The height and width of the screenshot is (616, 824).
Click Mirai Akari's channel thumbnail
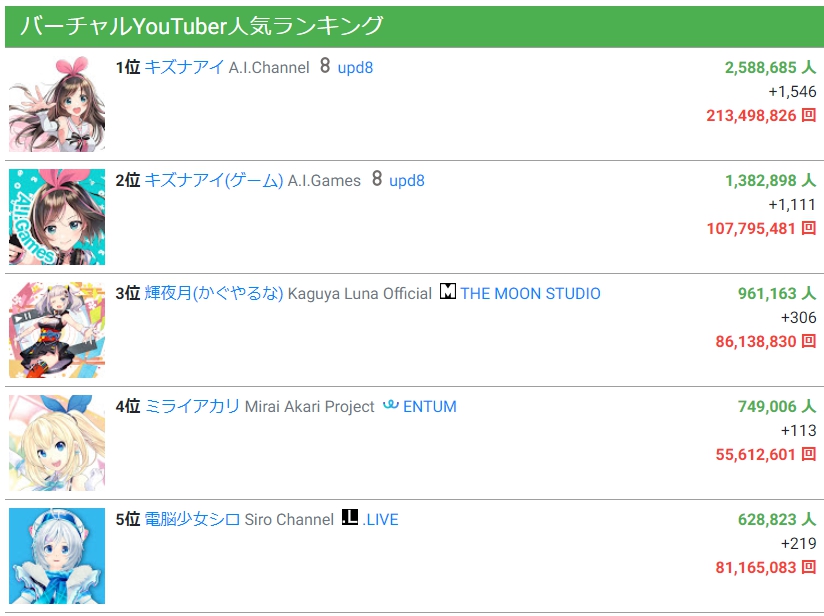pyautogui.click(x=57, y=441)
